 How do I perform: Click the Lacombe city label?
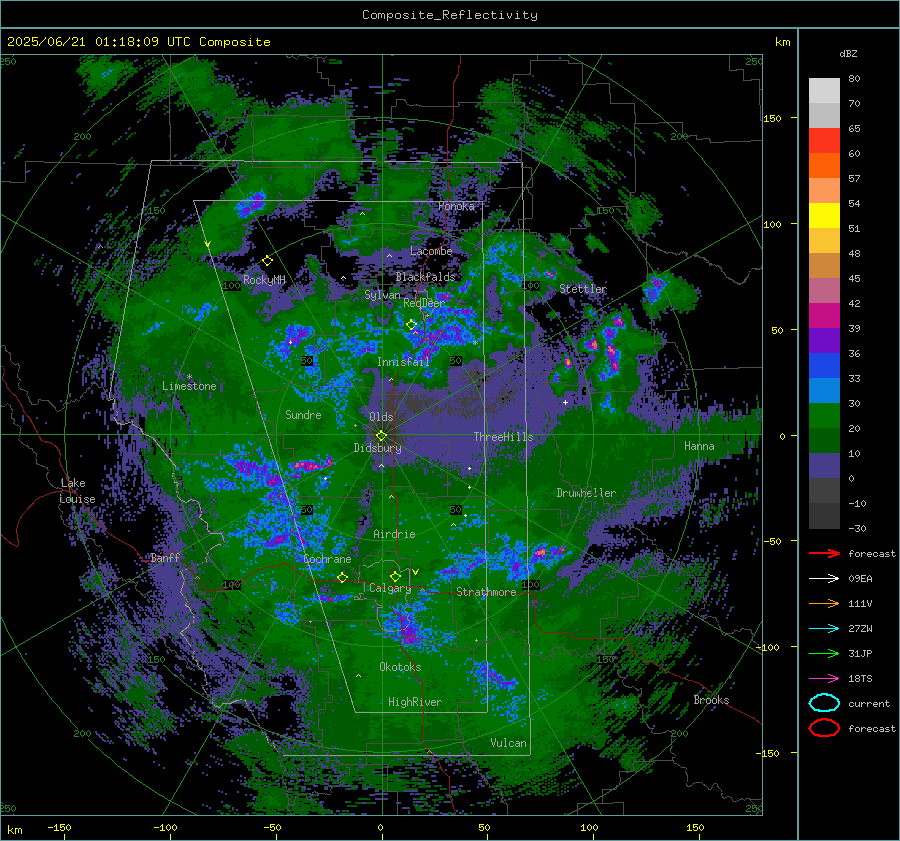click(x=431, y=251)
